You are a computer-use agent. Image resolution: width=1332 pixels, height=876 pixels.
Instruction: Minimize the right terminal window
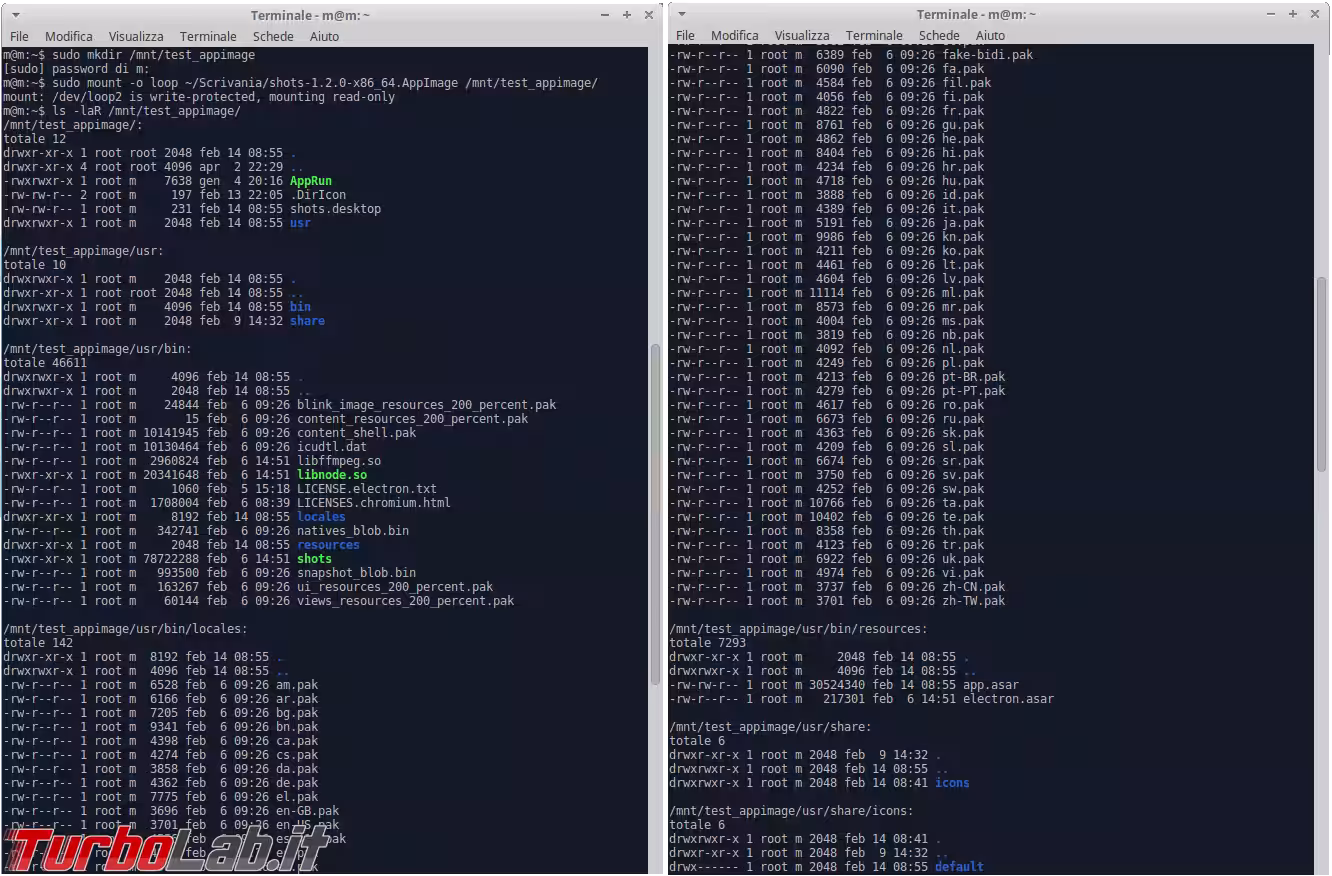click(1272, 14)
